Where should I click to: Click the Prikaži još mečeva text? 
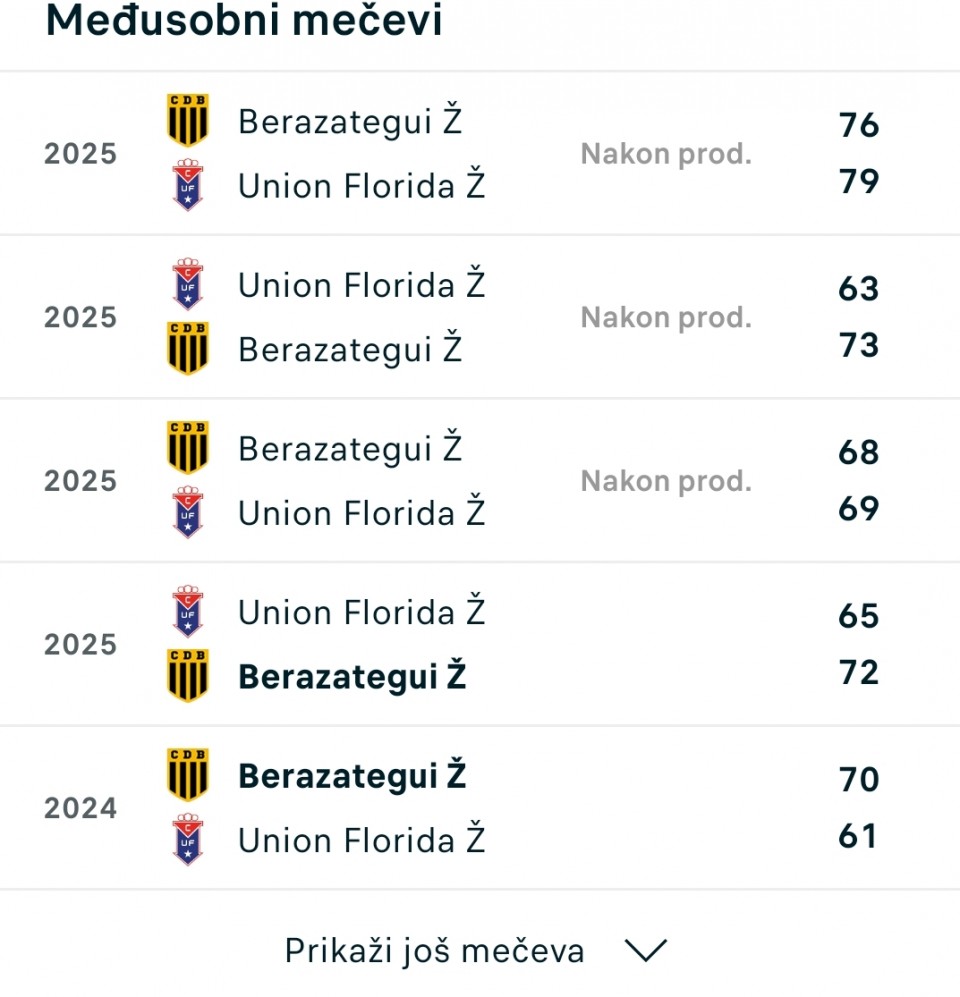coord(434,951)
